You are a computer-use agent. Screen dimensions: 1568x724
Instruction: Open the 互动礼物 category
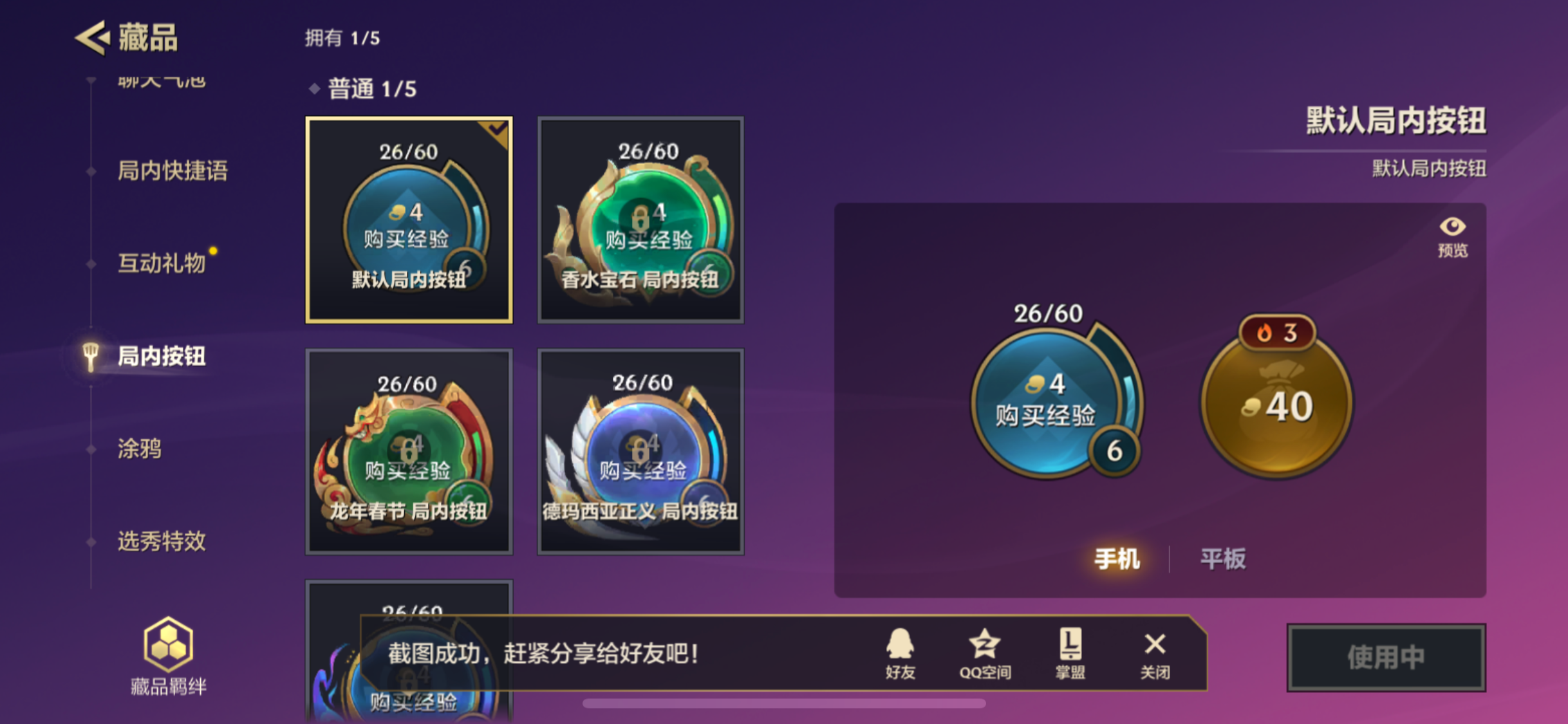coord(162,263)
